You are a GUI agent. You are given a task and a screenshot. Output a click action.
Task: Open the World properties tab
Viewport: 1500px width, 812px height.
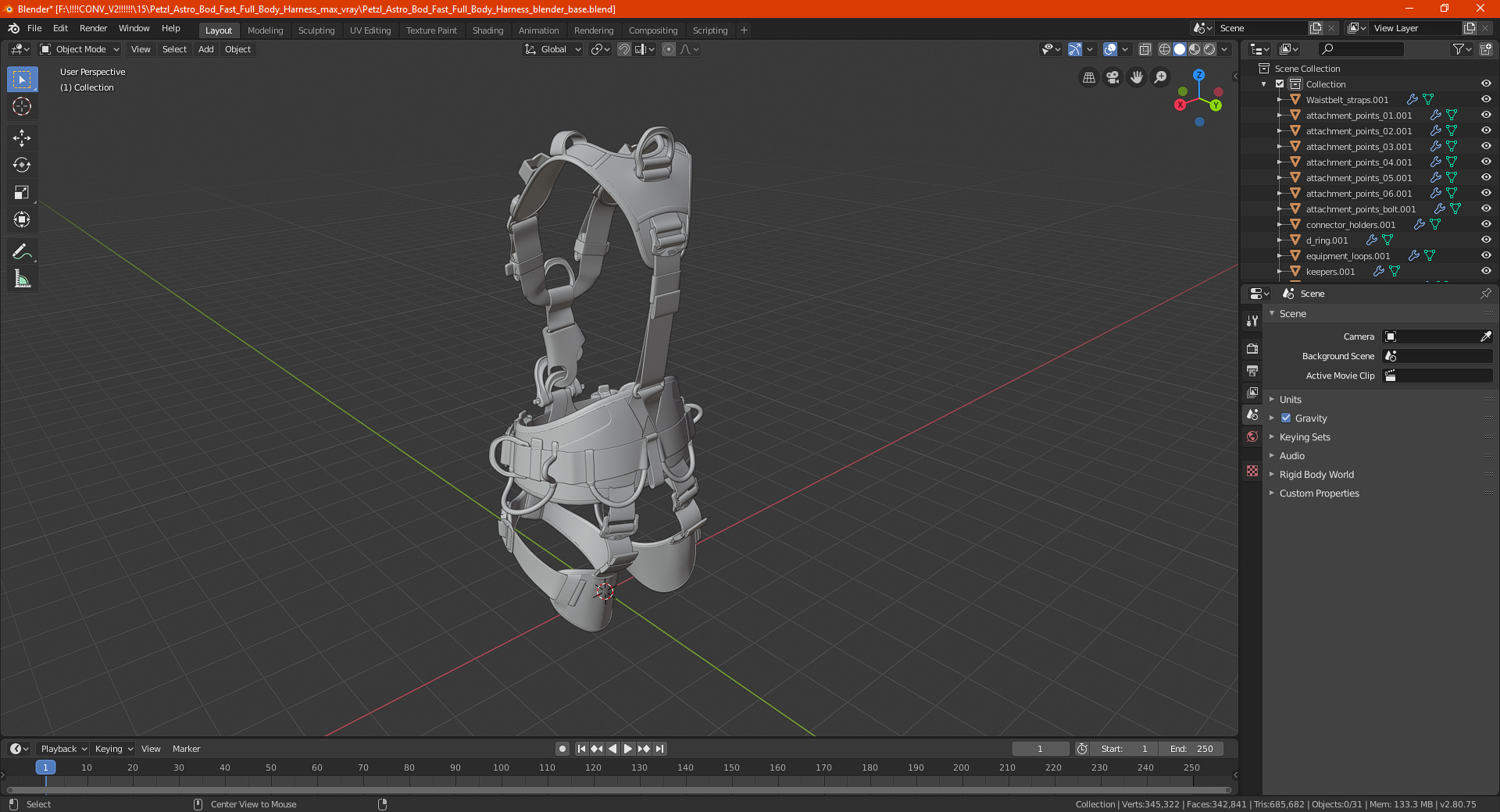point(1252,436)
